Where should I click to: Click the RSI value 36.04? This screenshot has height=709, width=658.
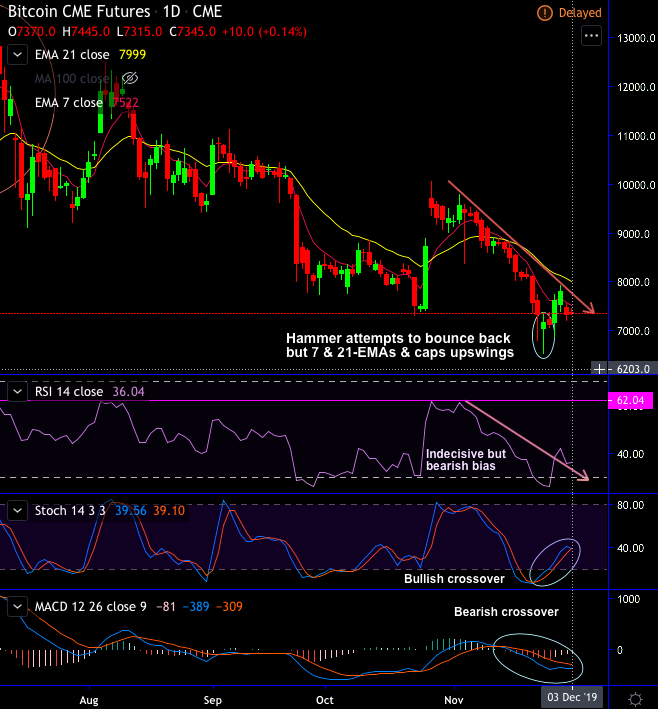pyautogui.click(x=128, y=392)
